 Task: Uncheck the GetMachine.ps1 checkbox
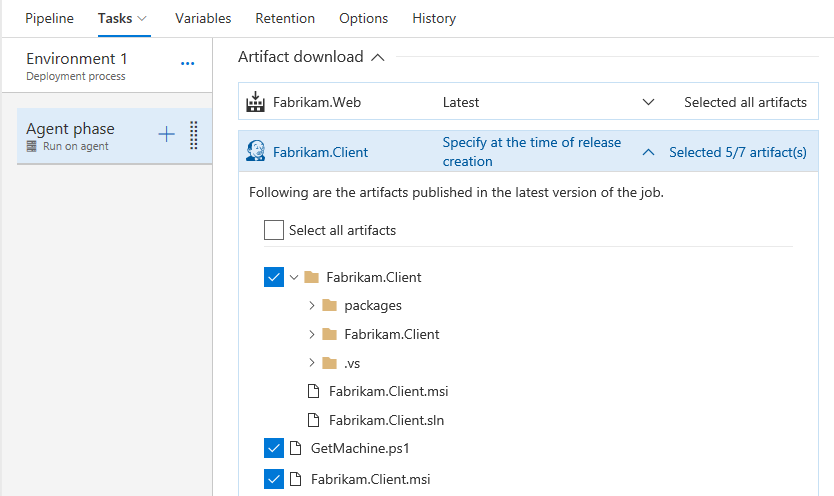274,449
